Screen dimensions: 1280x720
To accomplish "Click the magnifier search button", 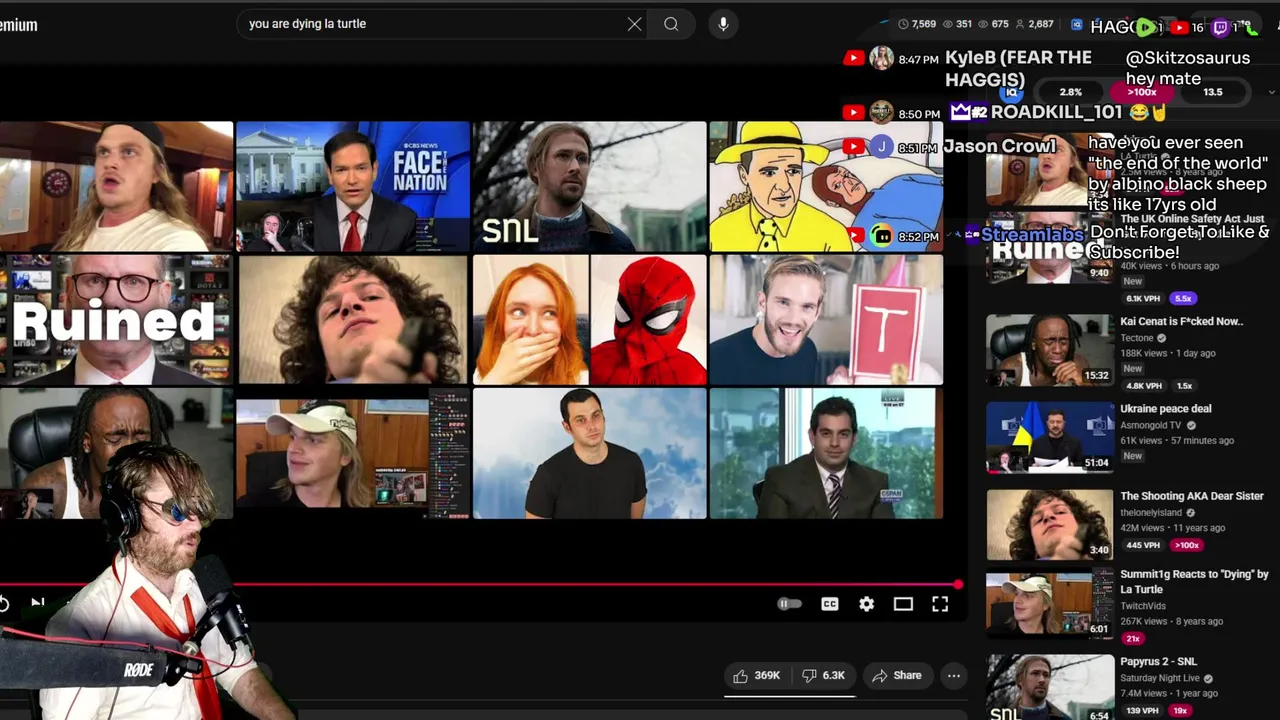I will (671, 24).
